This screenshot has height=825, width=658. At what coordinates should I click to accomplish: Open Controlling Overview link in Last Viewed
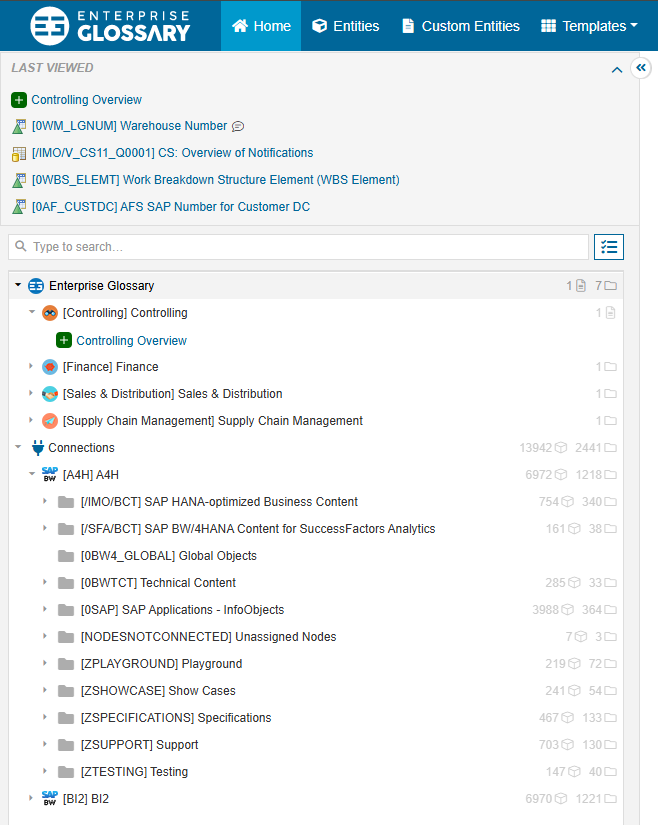87,100
